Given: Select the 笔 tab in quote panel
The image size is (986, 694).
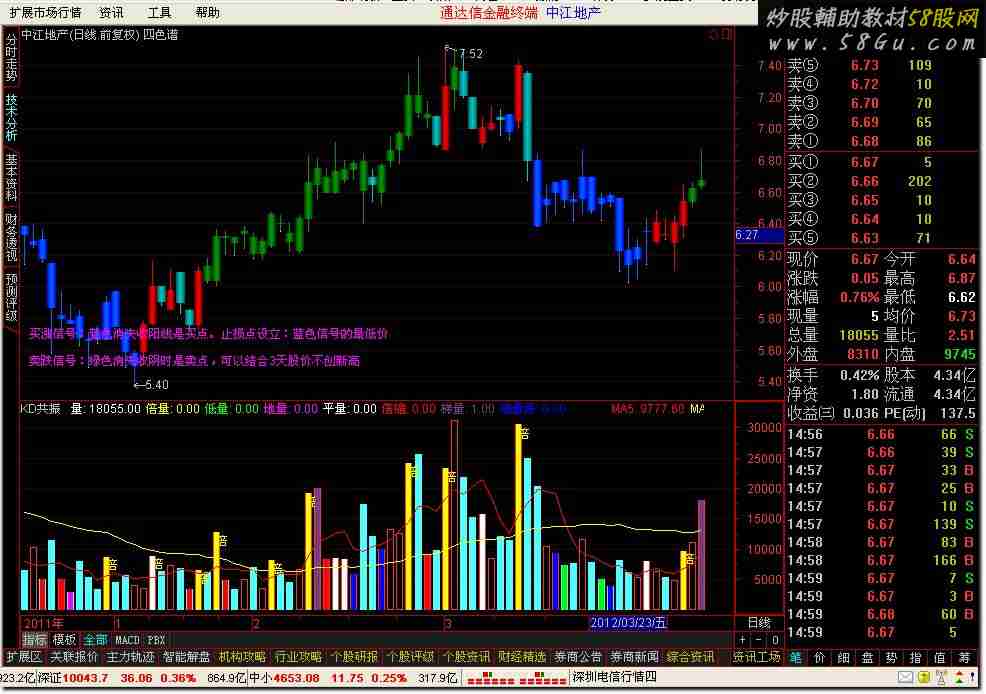Looking at the screenshot, I should click(x=796, y=658).
